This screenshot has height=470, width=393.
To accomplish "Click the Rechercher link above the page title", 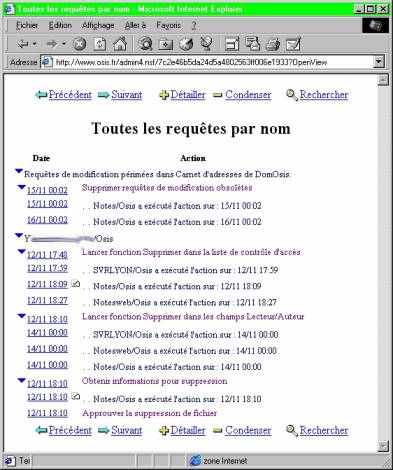I will click(324, 95).
